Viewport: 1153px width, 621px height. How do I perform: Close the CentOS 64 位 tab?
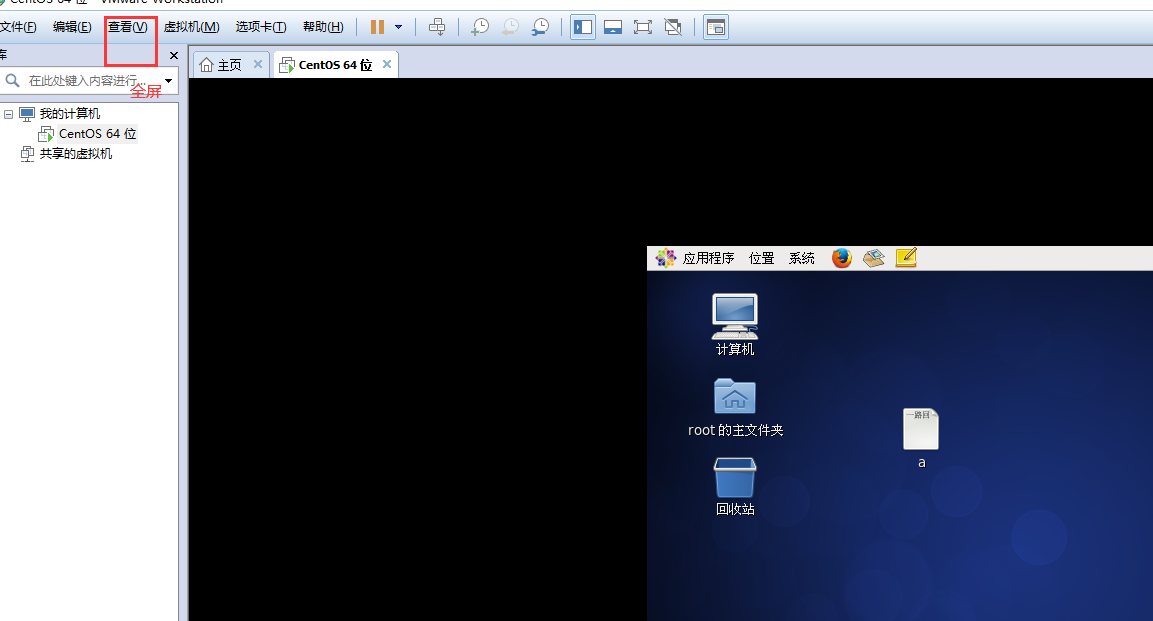(387, 64)
